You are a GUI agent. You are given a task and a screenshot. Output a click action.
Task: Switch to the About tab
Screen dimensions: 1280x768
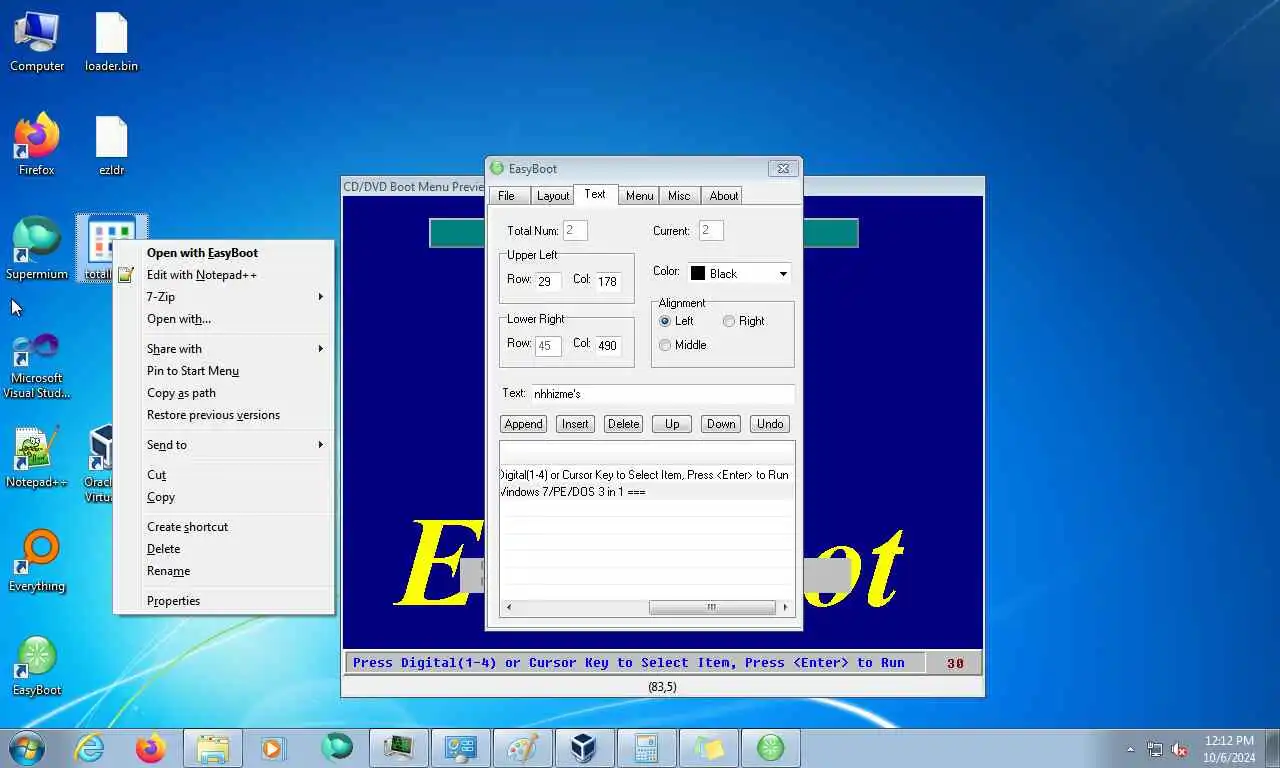724,196
